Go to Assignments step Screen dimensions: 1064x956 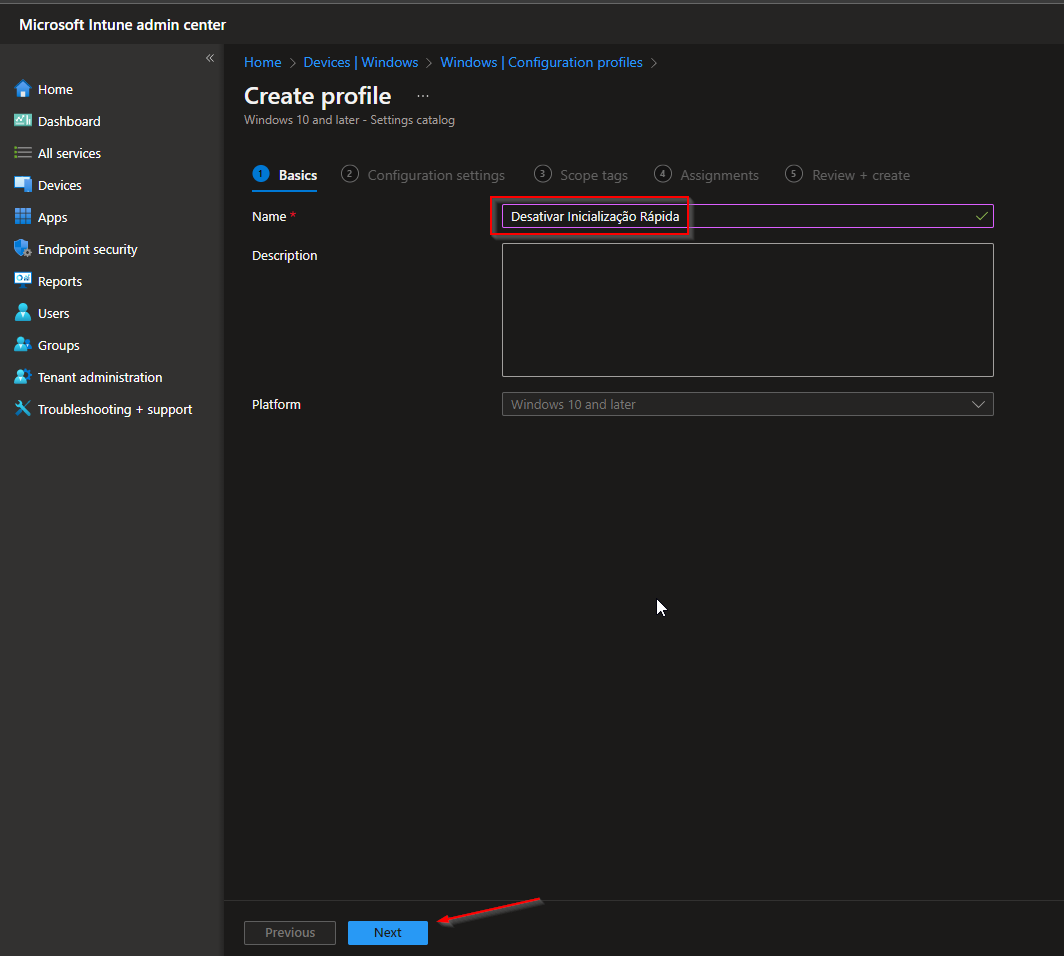(x=706, y=175)
